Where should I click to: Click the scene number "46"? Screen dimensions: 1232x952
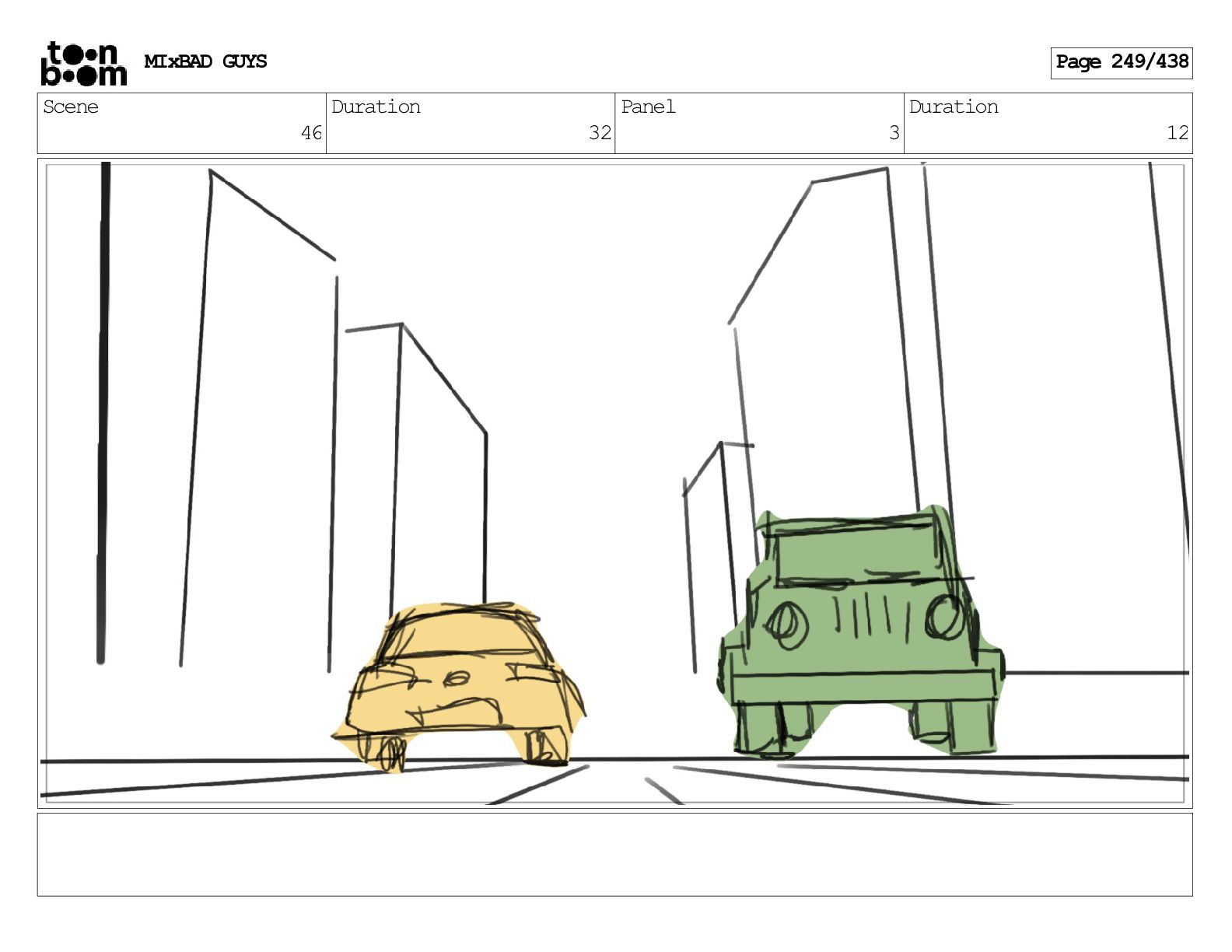311,133
